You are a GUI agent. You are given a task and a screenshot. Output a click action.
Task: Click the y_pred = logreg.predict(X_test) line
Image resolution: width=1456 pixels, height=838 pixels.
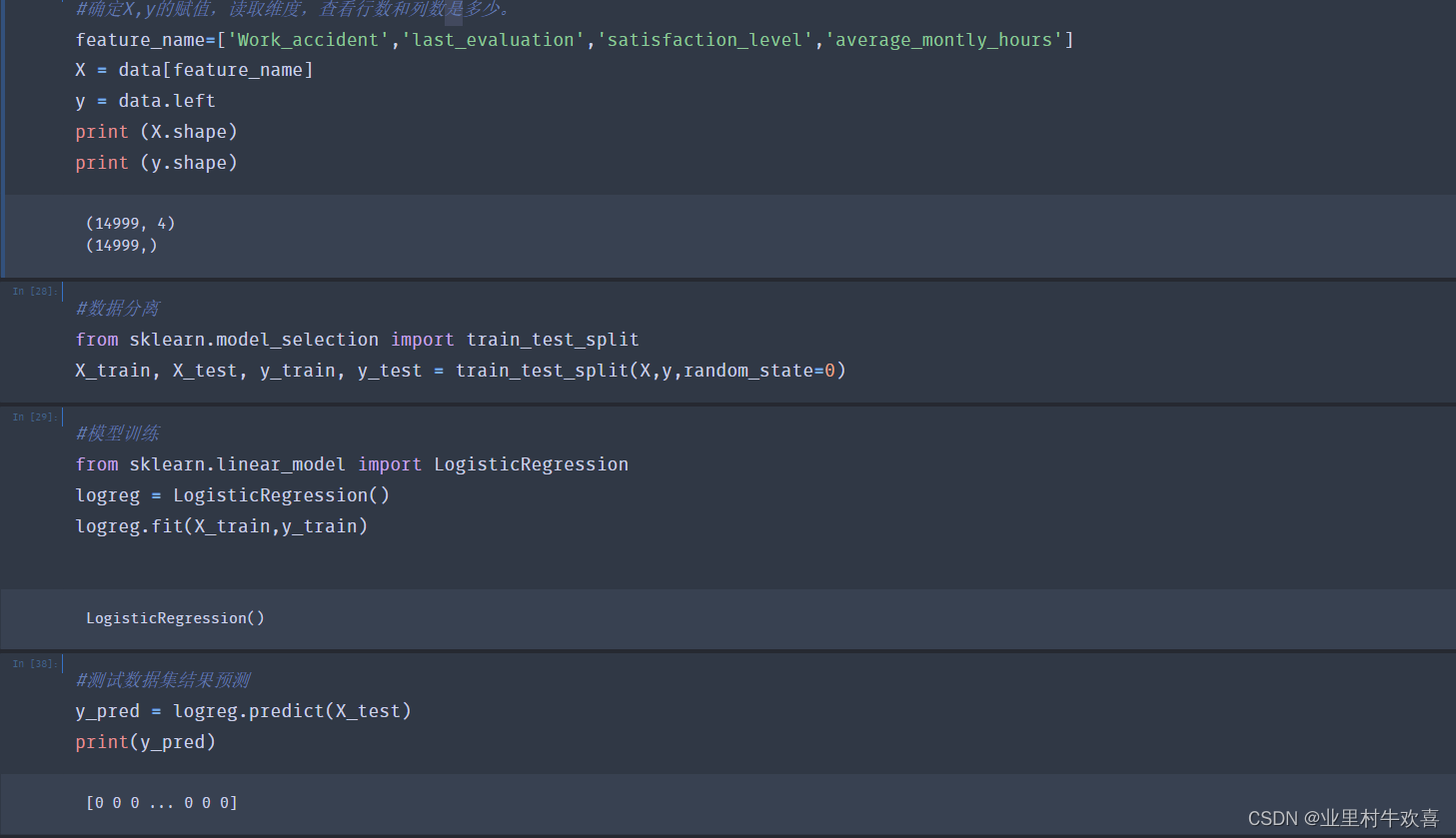(243, 711)
